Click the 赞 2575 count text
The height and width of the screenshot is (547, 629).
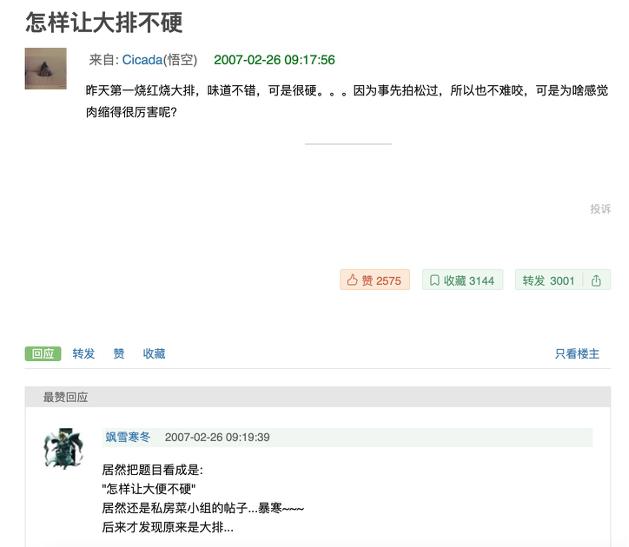pos(381,281)
